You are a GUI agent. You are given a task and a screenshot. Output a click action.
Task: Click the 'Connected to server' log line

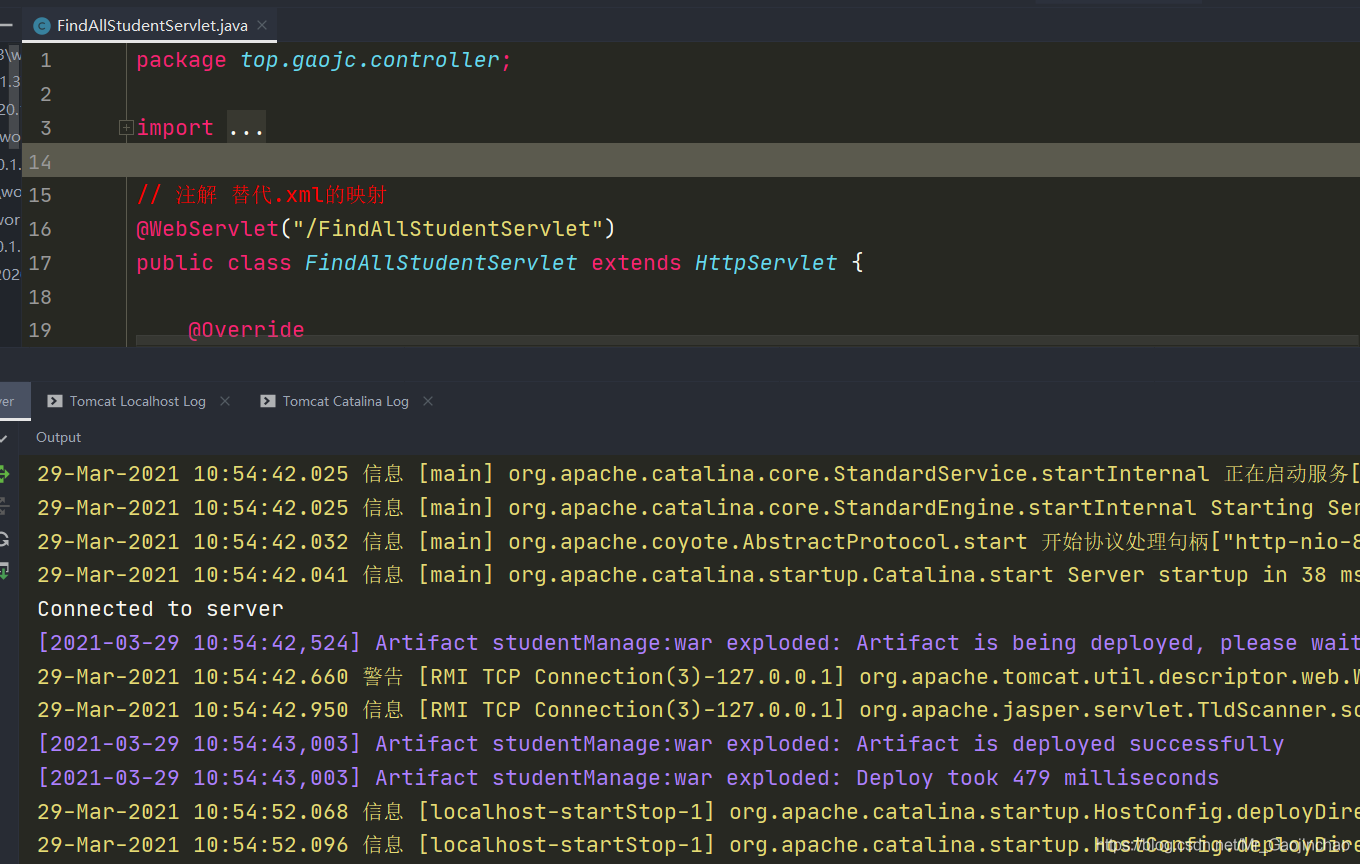coord(160,609)
